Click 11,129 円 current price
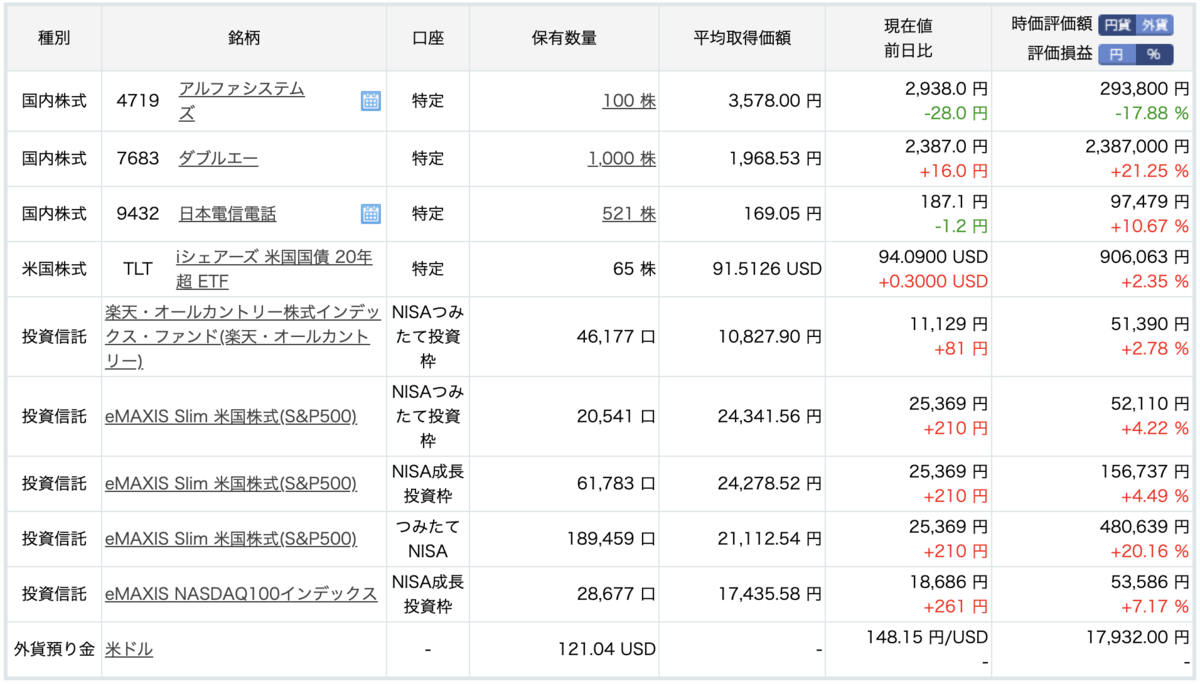Screen dimensions: 1200x684 (x=946, y=323)
